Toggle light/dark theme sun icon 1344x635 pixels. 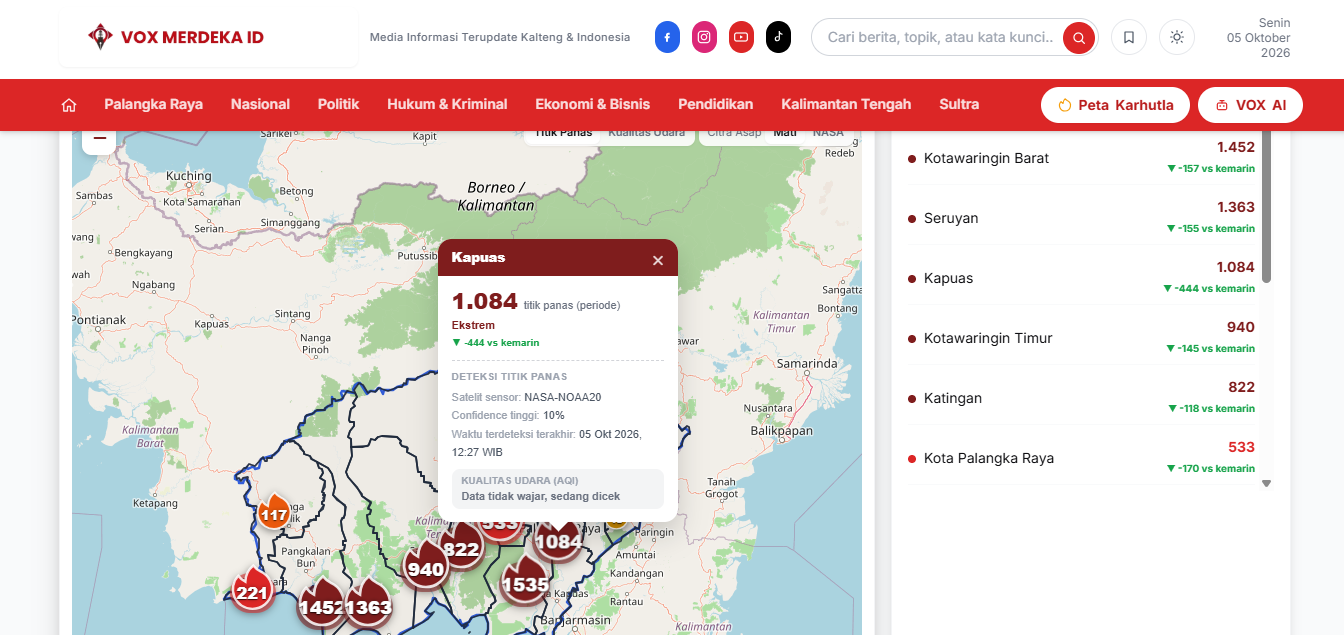pyautogui.click(x=1177, y=37)
